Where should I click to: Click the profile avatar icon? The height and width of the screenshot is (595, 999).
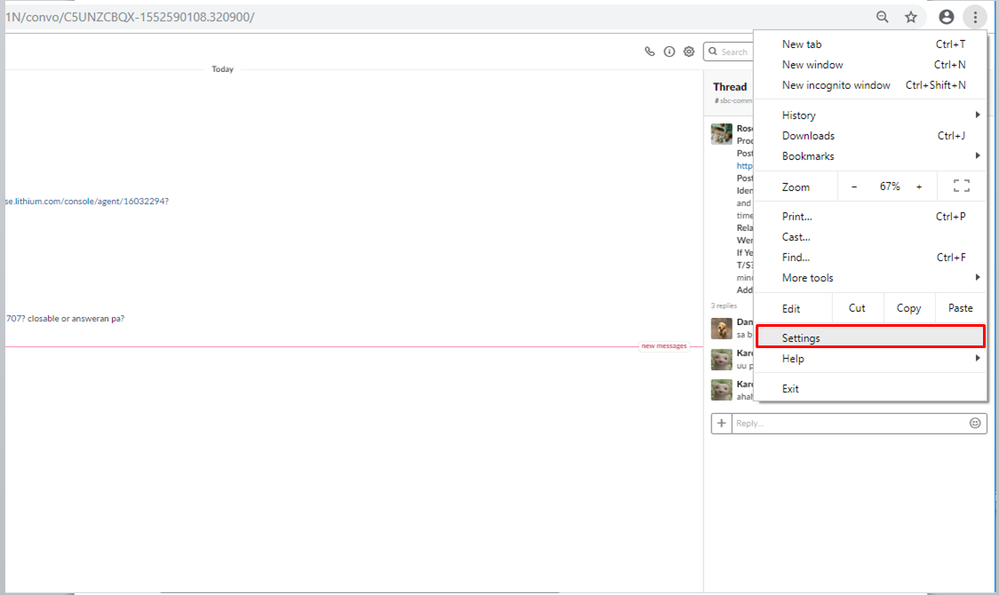946,17
